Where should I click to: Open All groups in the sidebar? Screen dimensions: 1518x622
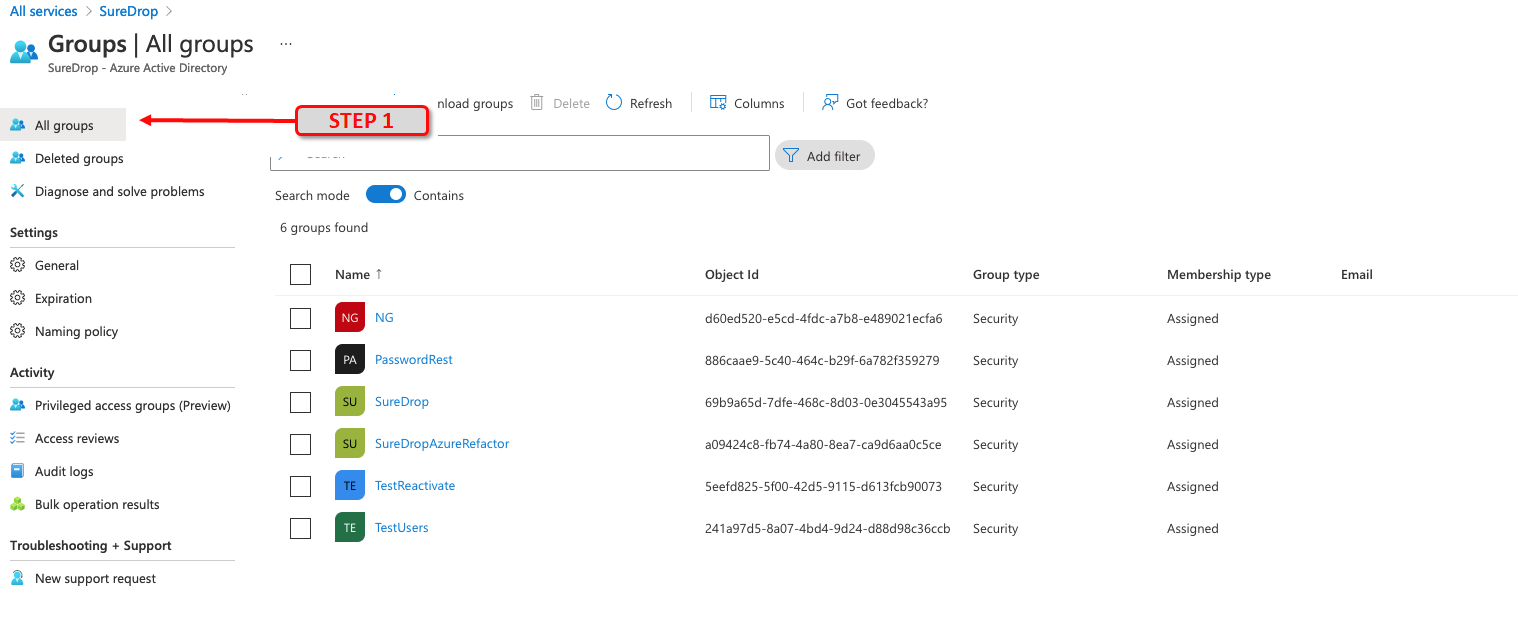(x=63, y=125)
